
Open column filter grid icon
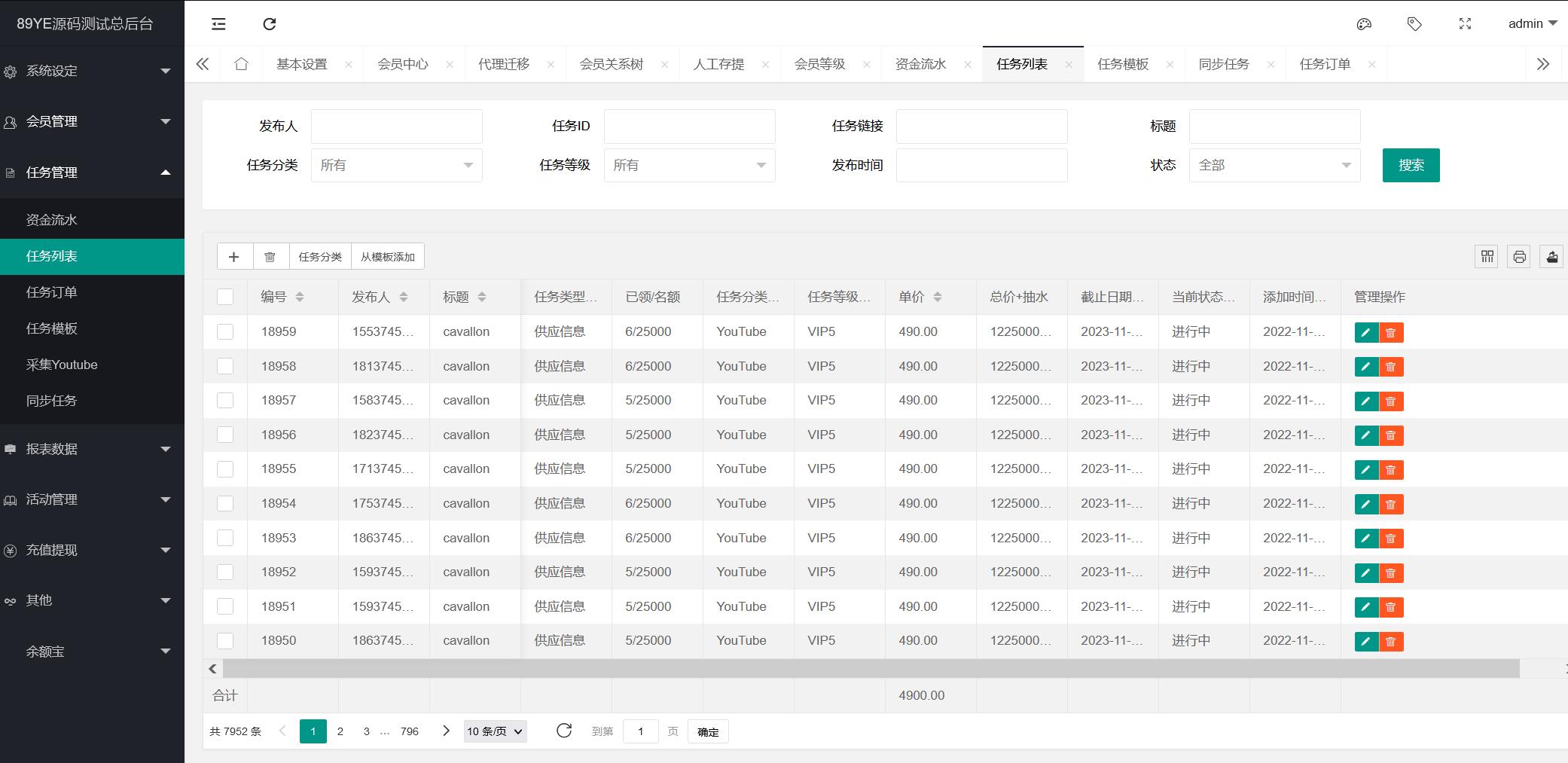pyautogui.click(x=1487, y=257)
